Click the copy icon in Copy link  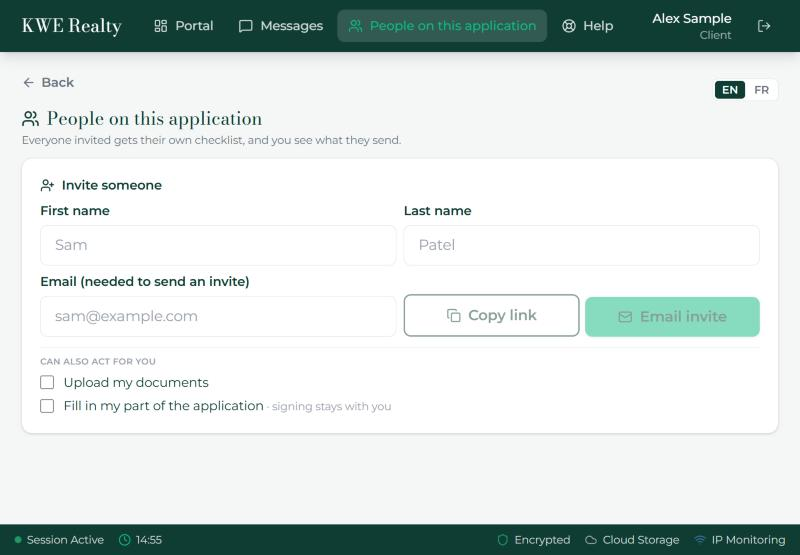pyautogui.click(x=454, y=316)
